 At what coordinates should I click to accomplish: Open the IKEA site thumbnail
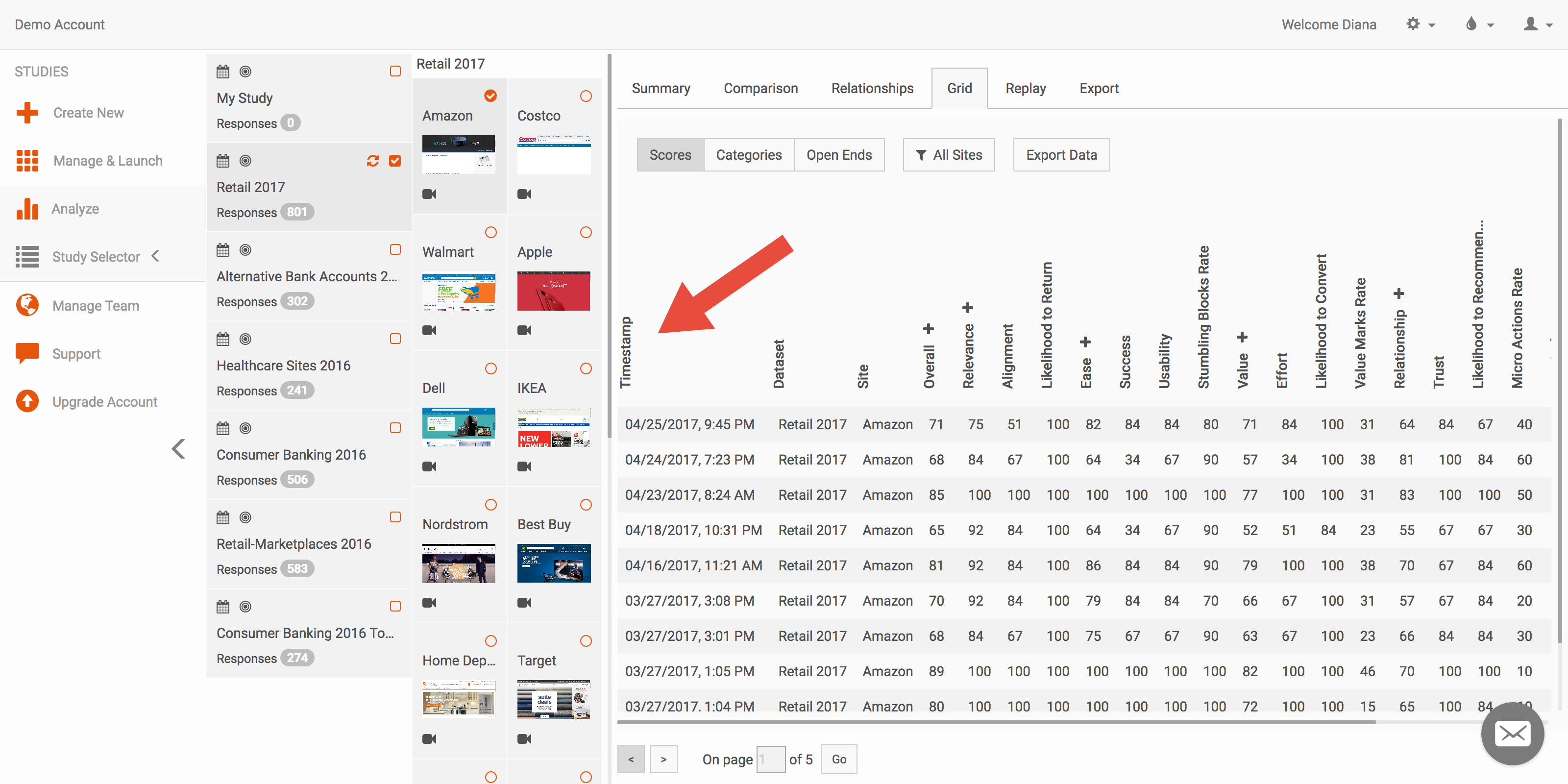553,427
